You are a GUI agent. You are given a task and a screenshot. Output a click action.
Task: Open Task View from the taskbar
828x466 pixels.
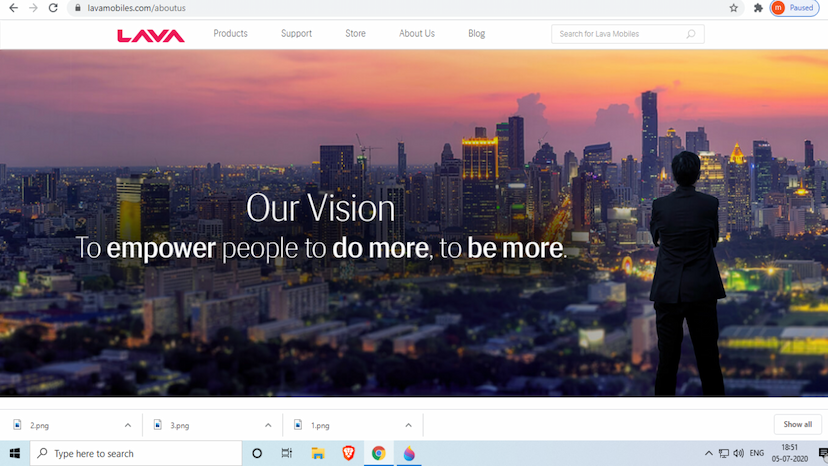(287, 453)
